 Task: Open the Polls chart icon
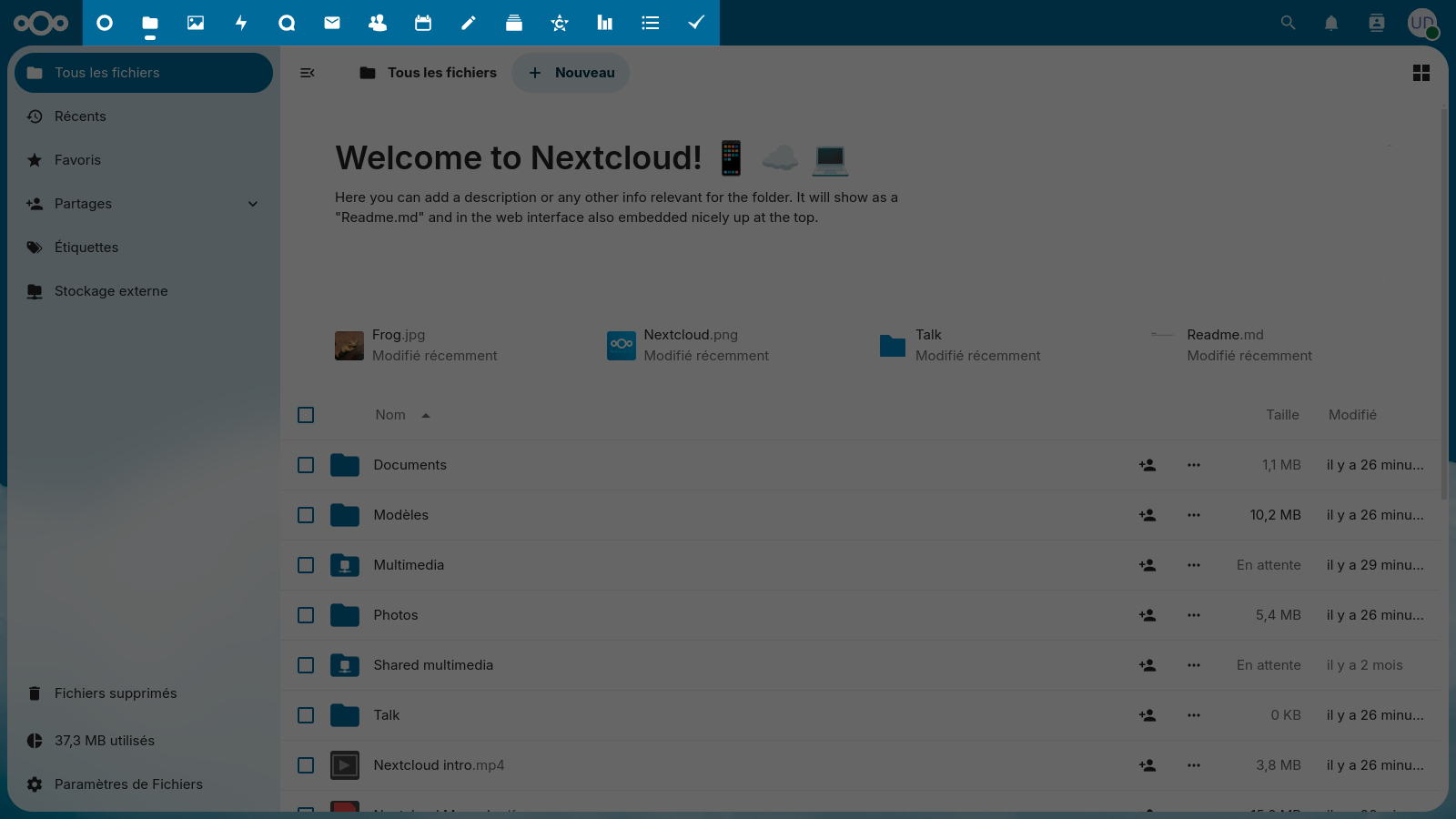pyautogui.click(x=605, y=23)
